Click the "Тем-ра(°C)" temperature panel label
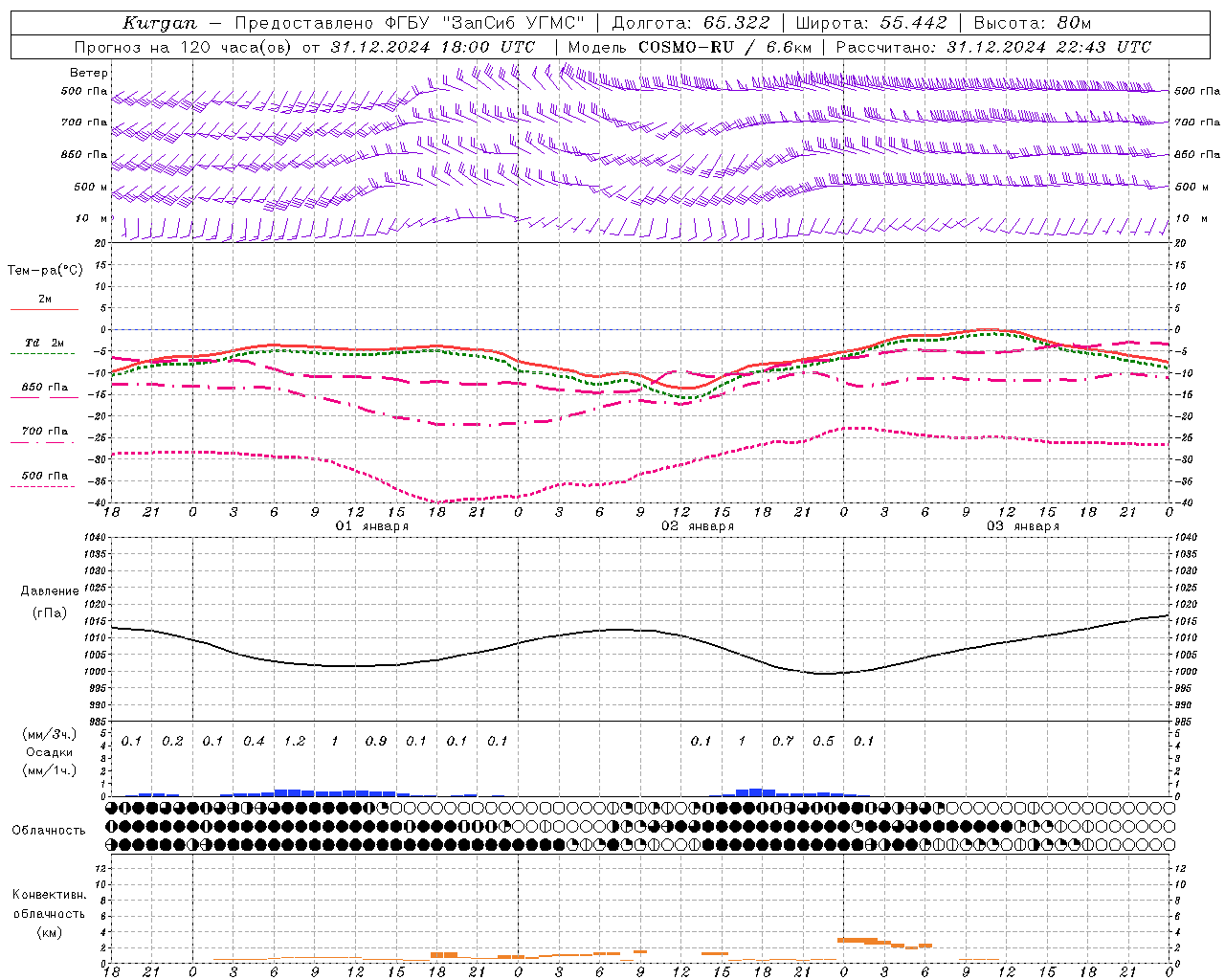The image size is (1225, 980). point(45,271)
